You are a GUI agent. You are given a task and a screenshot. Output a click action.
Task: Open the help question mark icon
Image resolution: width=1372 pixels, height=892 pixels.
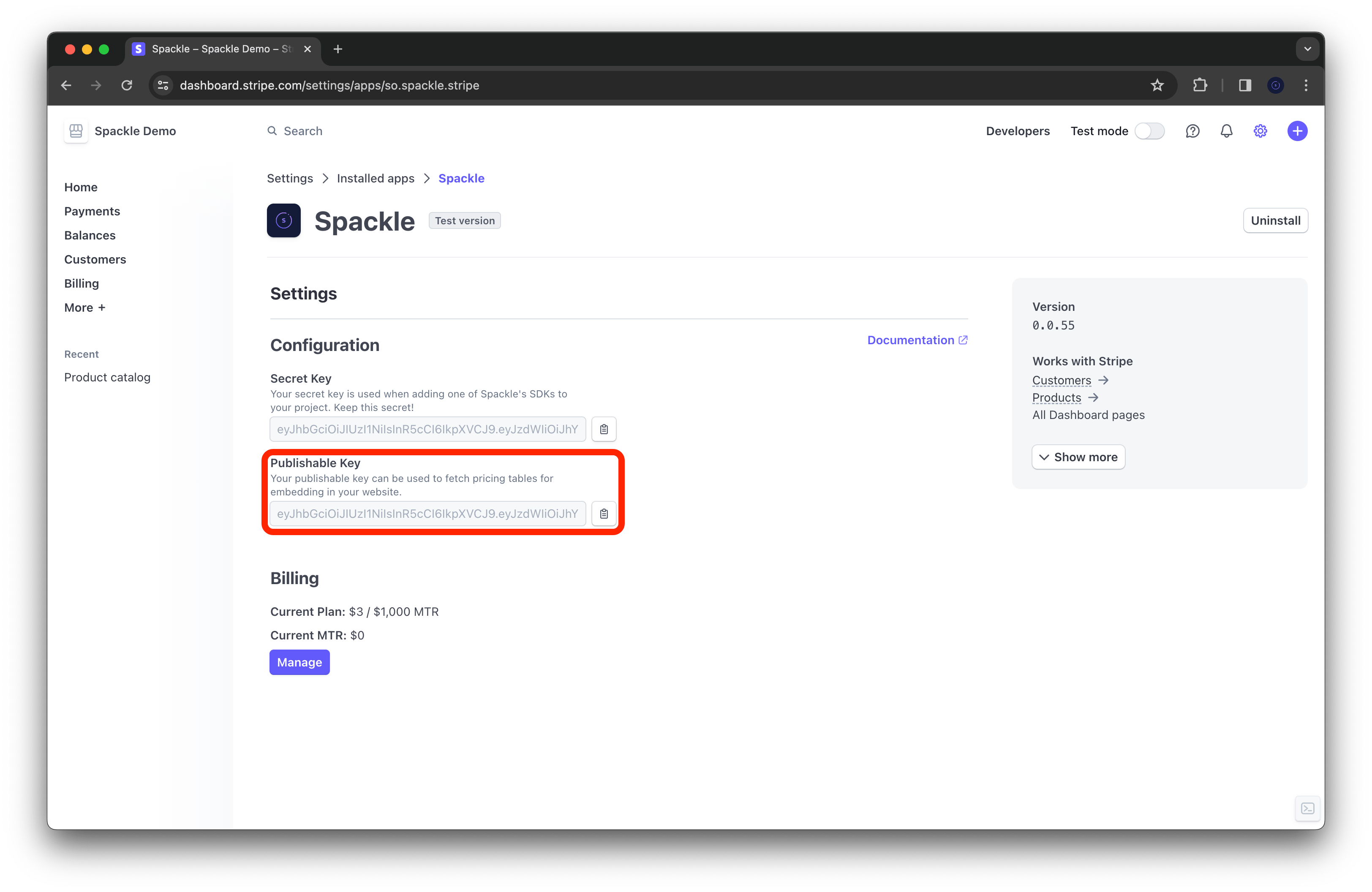pyautogui.click(x=1192, y=131)
